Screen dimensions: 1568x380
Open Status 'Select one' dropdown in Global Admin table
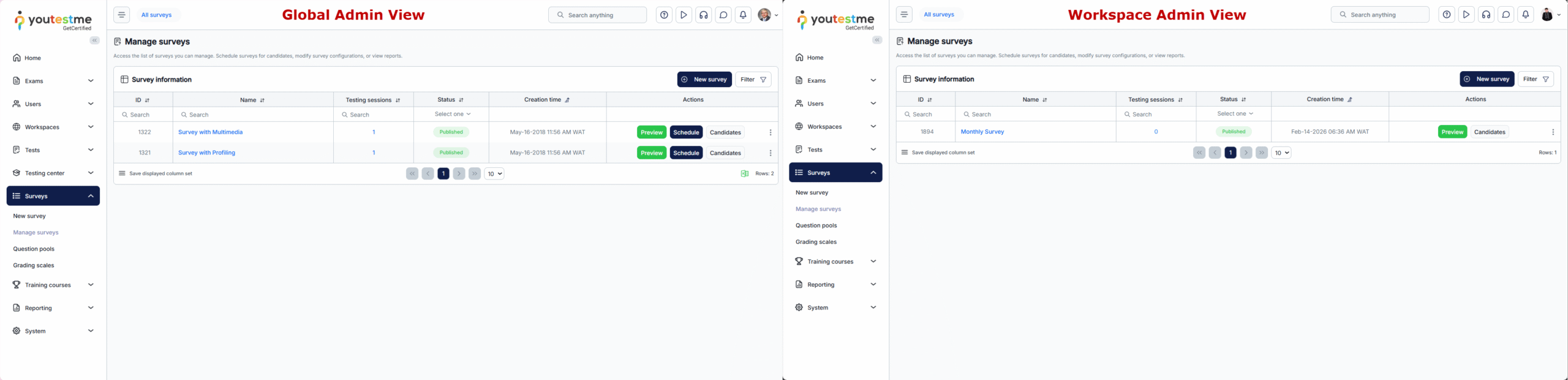pos(452,114)
